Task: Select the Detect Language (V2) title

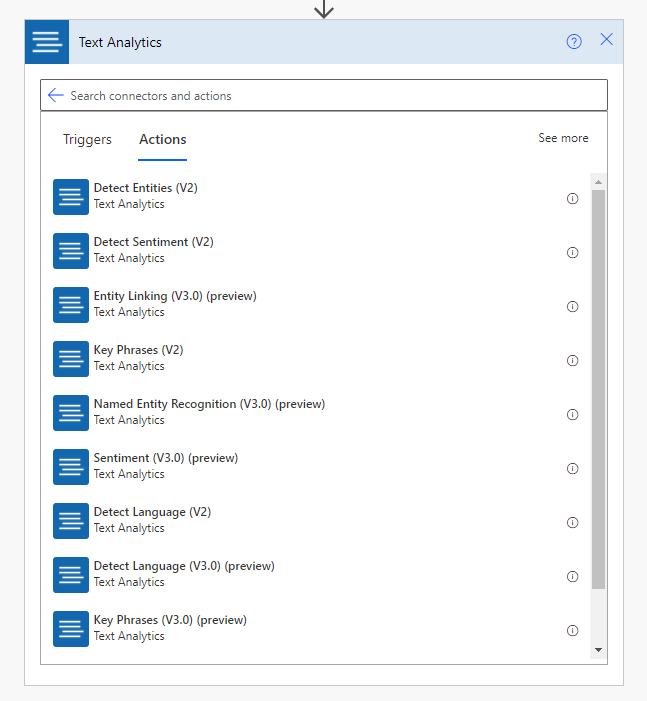Action: pos(152,512)
